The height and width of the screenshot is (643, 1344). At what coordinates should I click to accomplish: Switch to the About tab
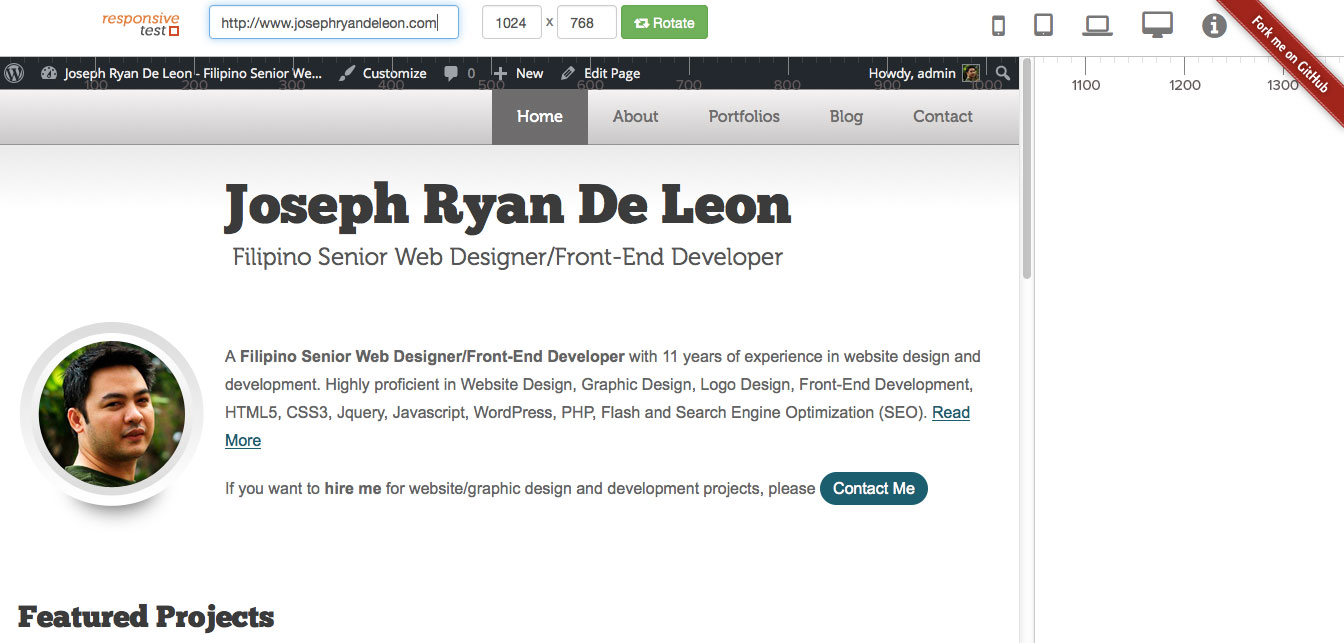(x=635, y=116)
